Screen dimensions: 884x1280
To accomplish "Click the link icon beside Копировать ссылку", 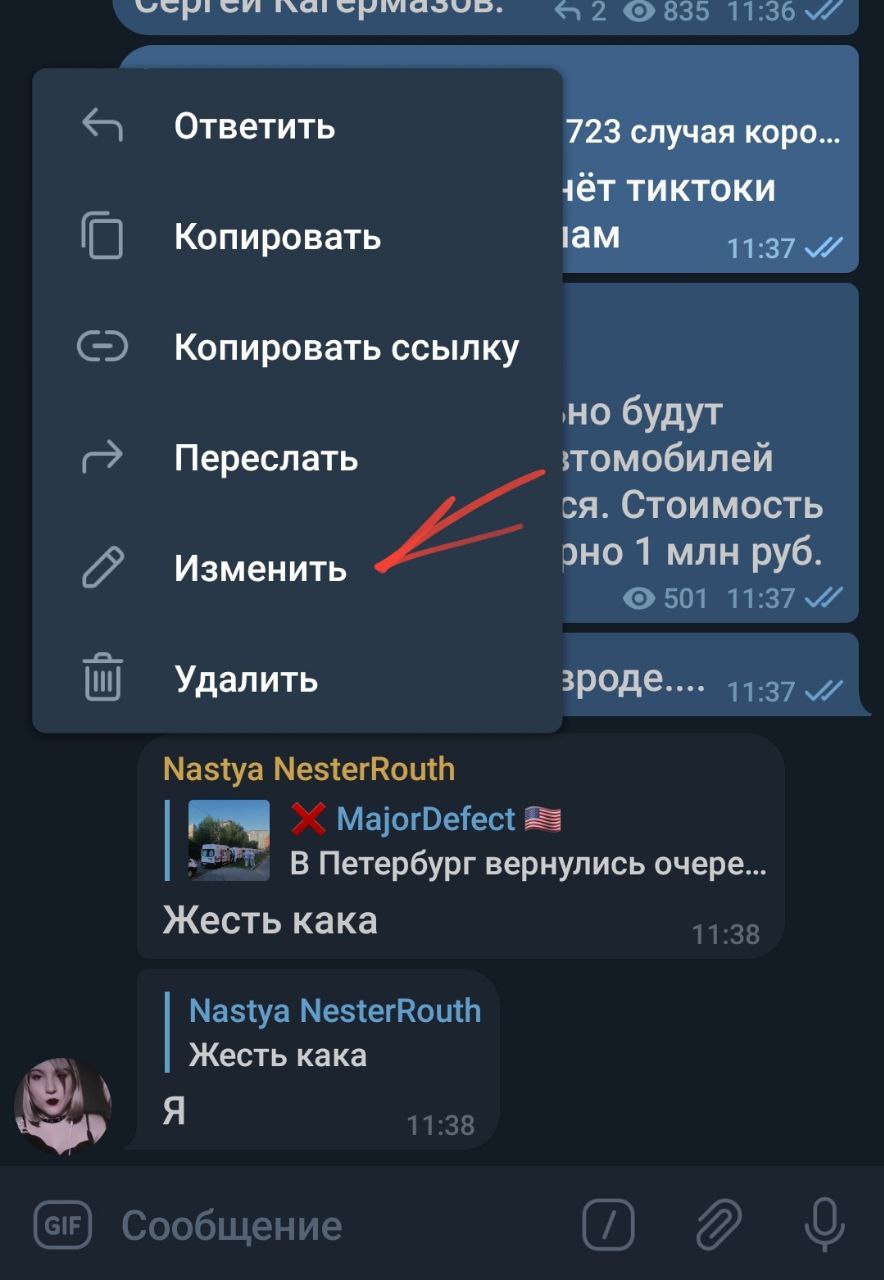I will (x=102, y=347).
